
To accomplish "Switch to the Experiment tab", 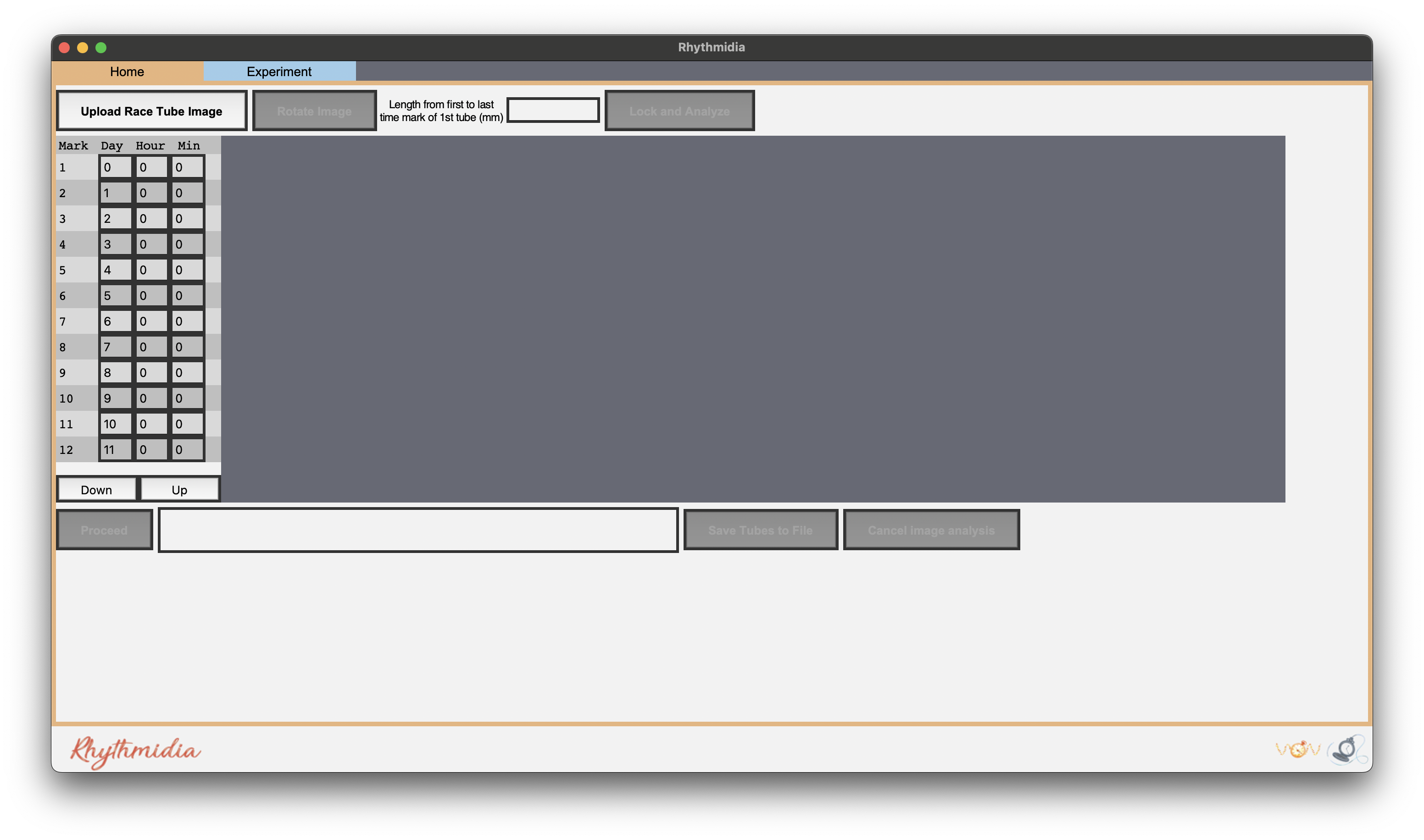I will 279,72.
